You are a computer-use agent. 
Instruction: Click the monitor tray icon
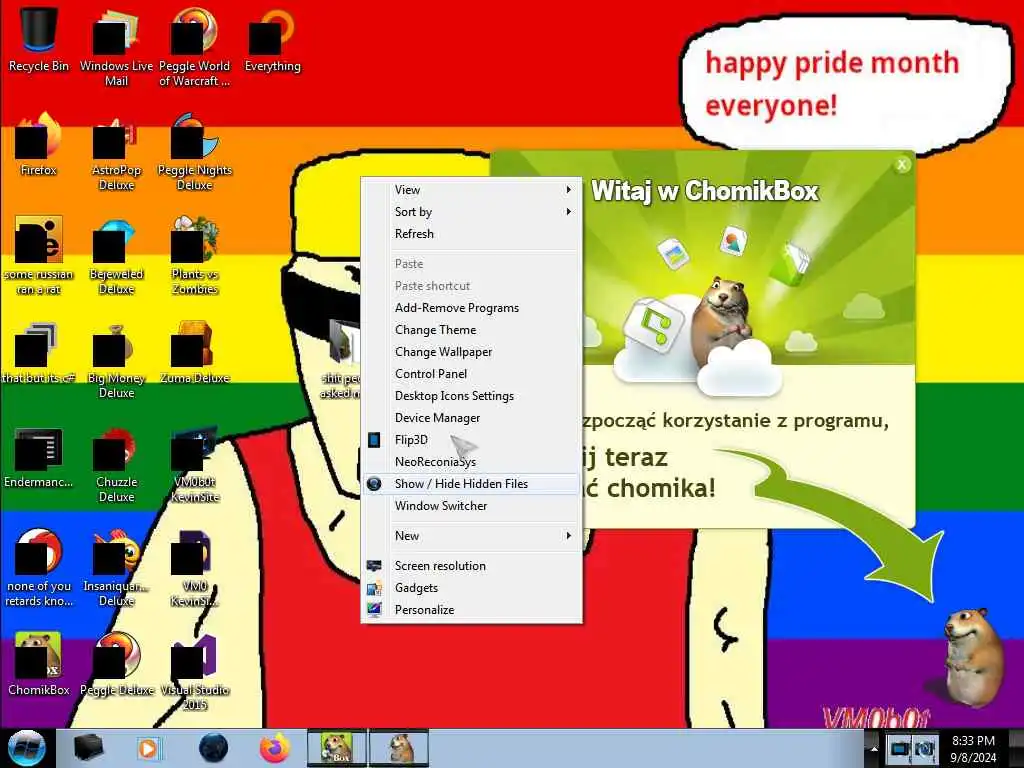pos(899,748)
